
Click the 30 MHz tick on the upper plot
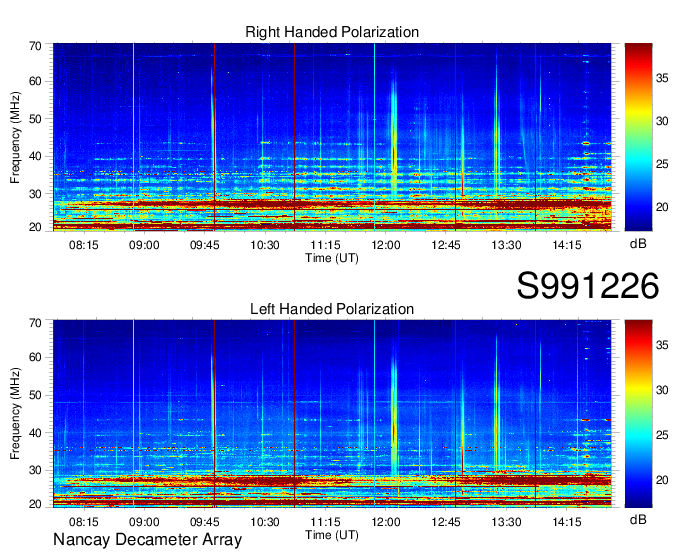coord(35,194)
